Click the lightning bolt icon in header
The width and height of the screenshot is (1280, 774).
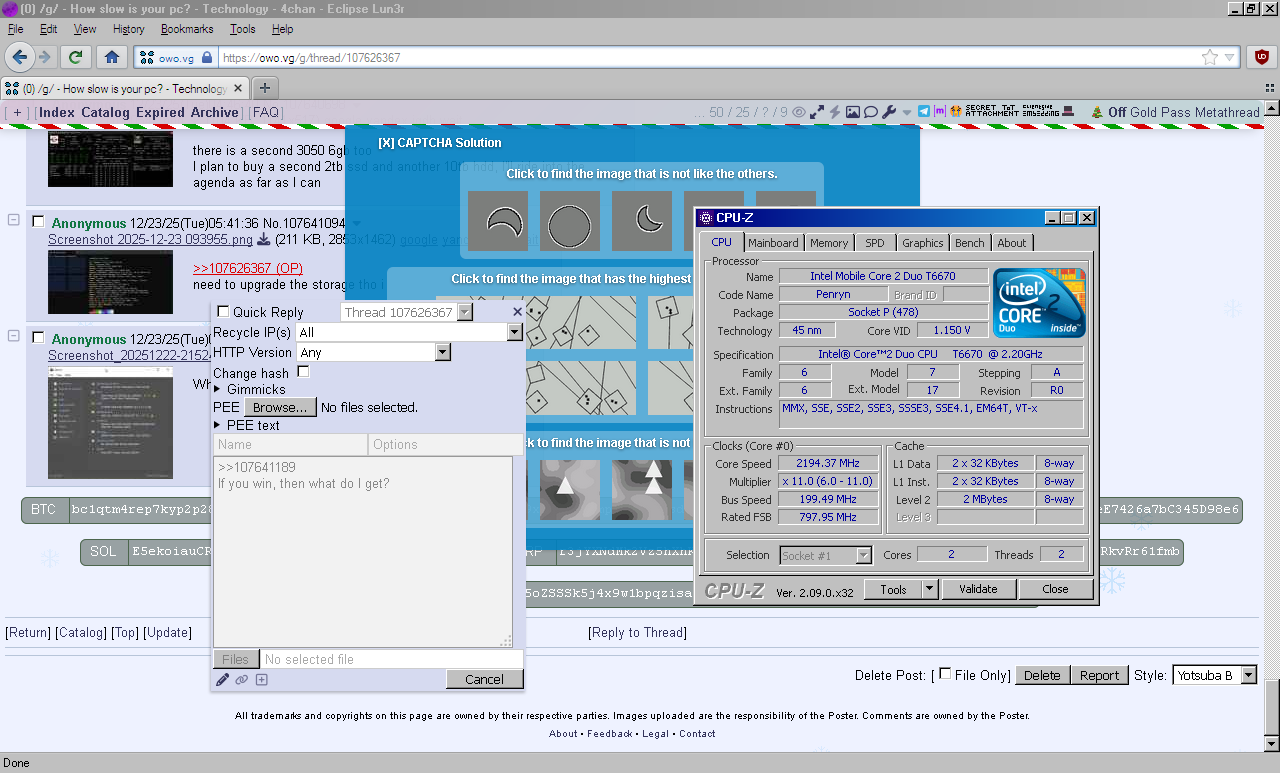point(834,112)
